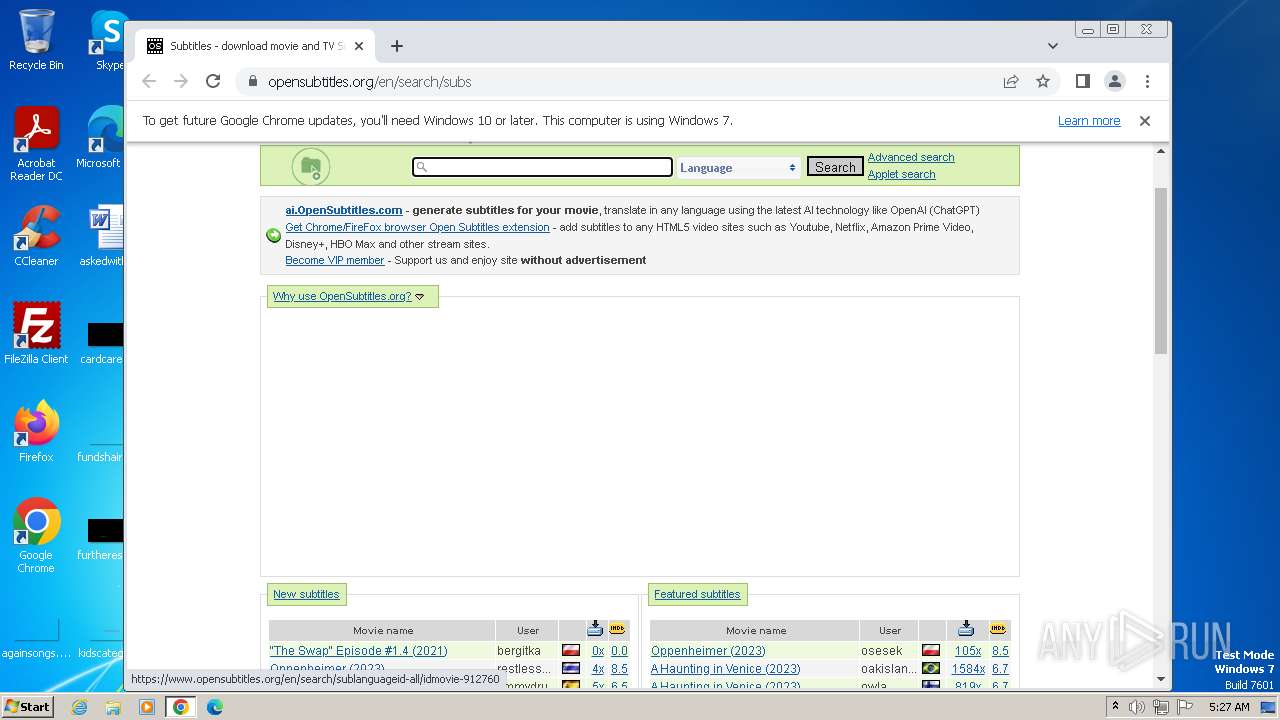Click the Action Center flag tray icon
Screen dimensions: 1280x720
pos(1184,707)
